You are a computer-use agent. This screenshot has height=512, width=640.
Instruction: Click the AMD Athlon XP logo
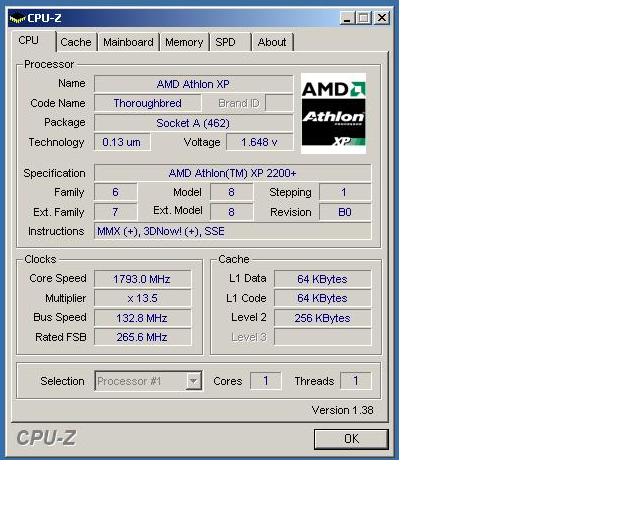coord(333,113)
